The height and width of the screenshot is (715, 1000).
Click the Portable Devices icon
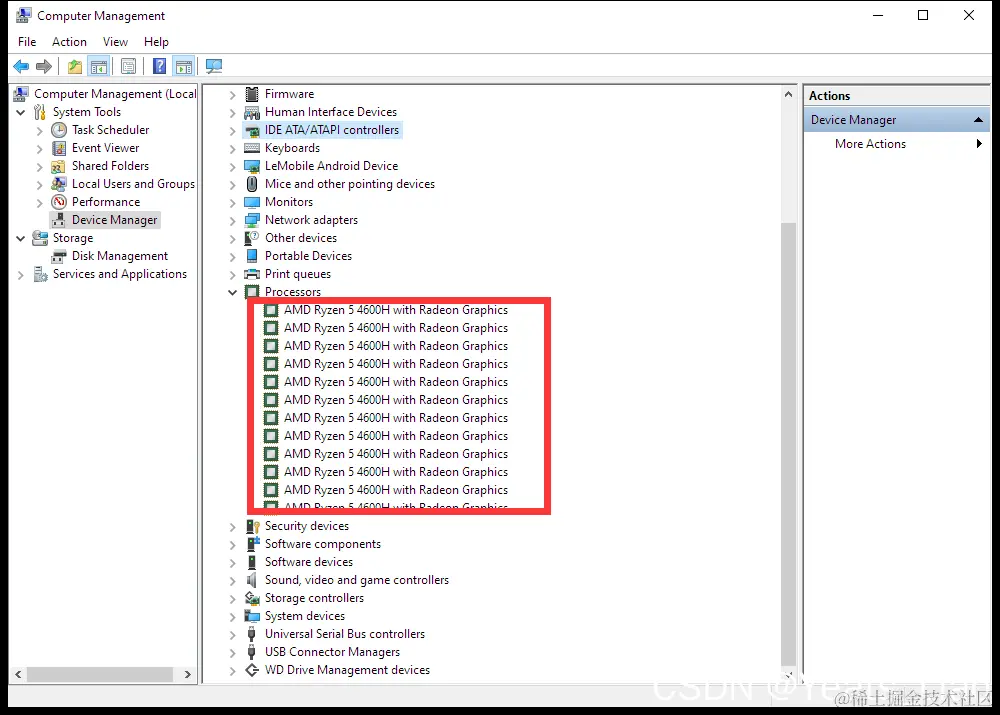click(252, 256)
